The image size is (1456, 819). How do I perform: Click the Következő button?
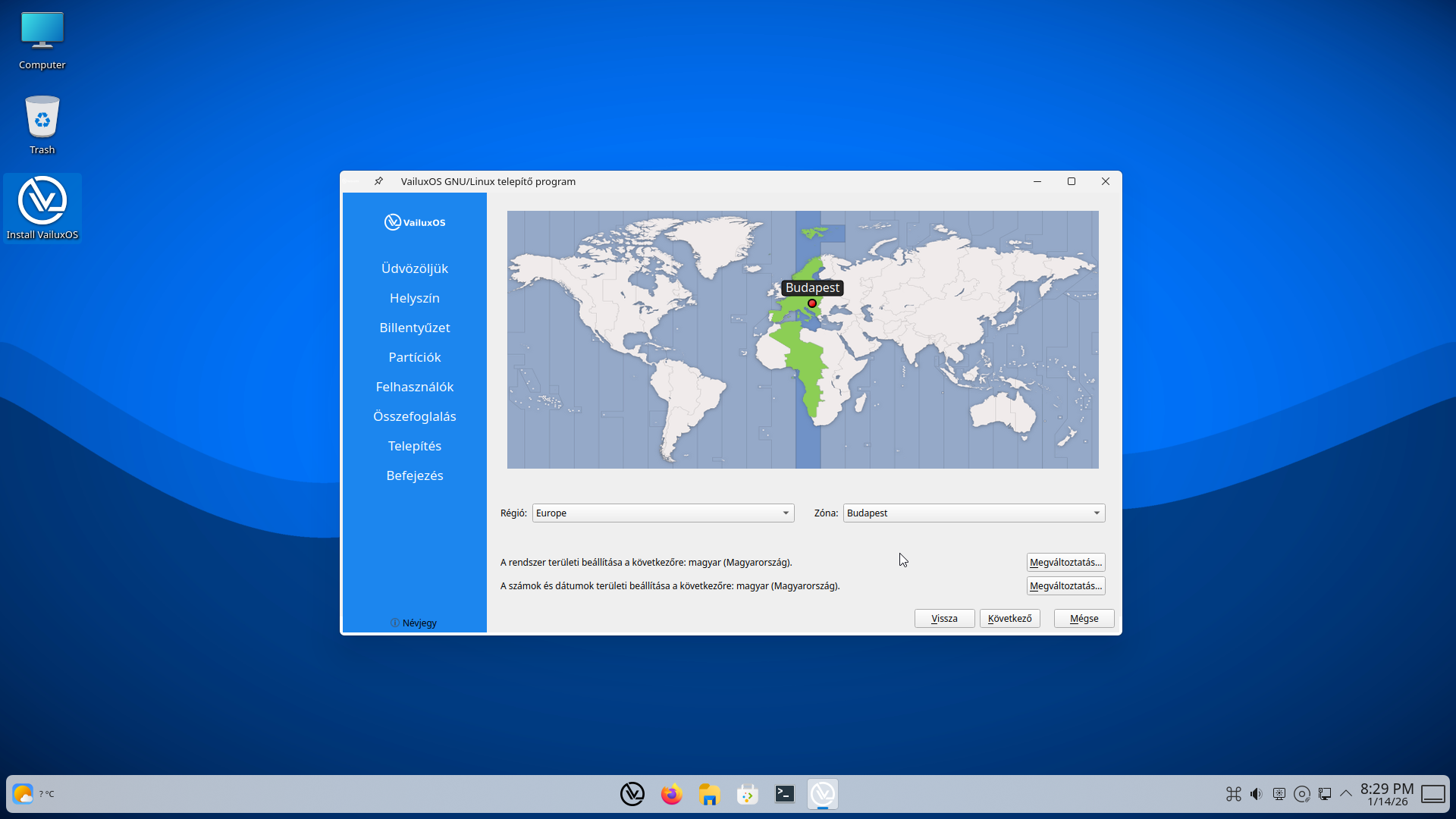[x=1009, y=619]
